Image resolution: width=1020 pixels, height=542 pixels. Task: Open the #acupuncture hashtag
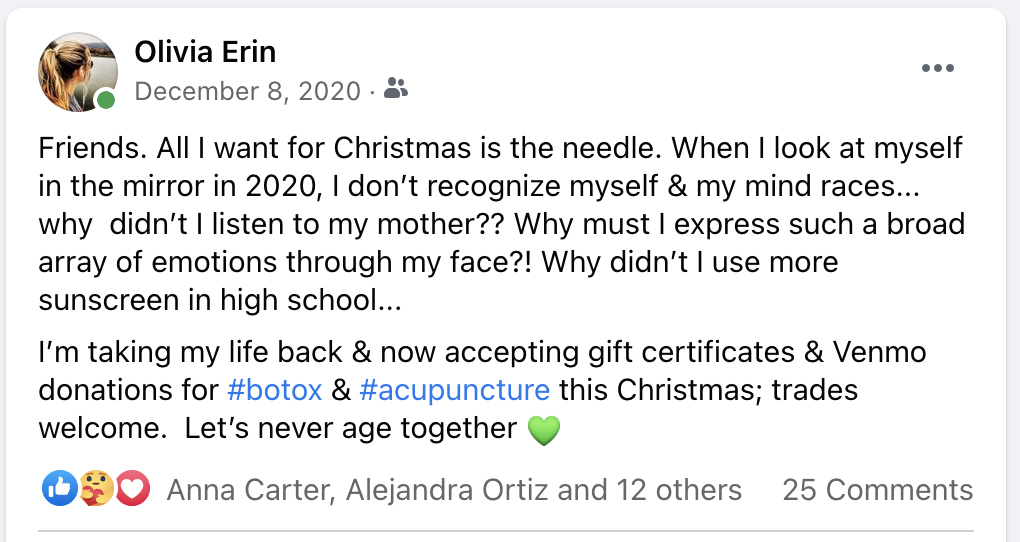(x=454, y=389)
